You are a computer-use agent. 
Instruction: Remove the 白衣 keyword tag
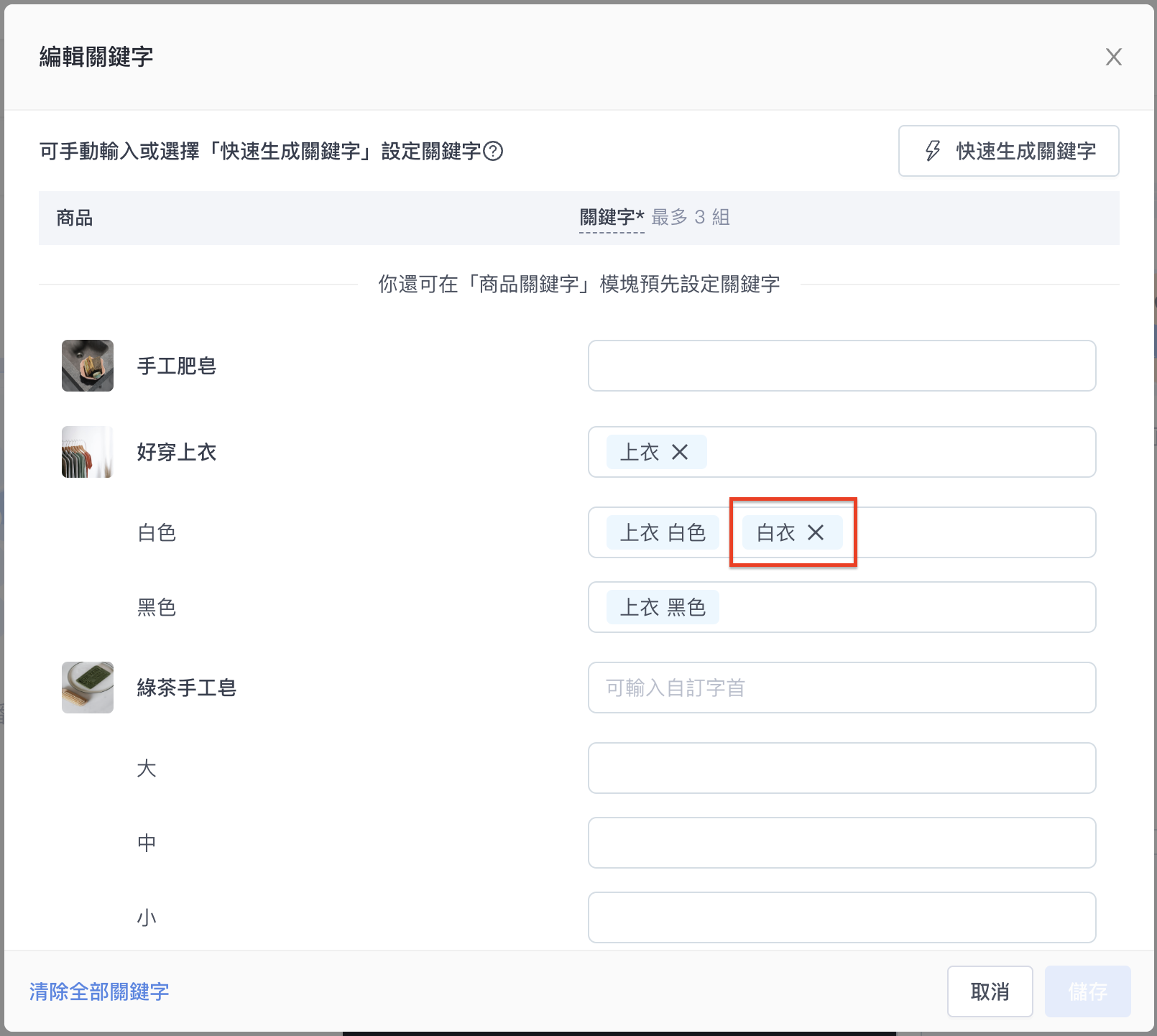[x=816, y=532]
